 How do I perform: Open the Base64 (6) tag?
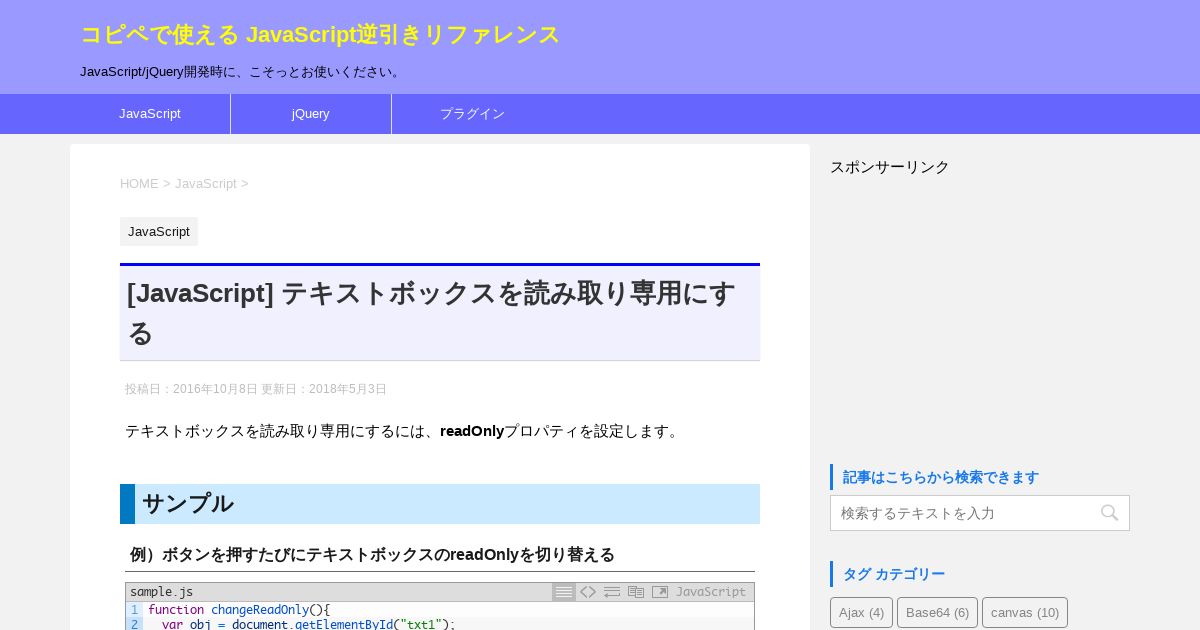click(x=937, y=613)
